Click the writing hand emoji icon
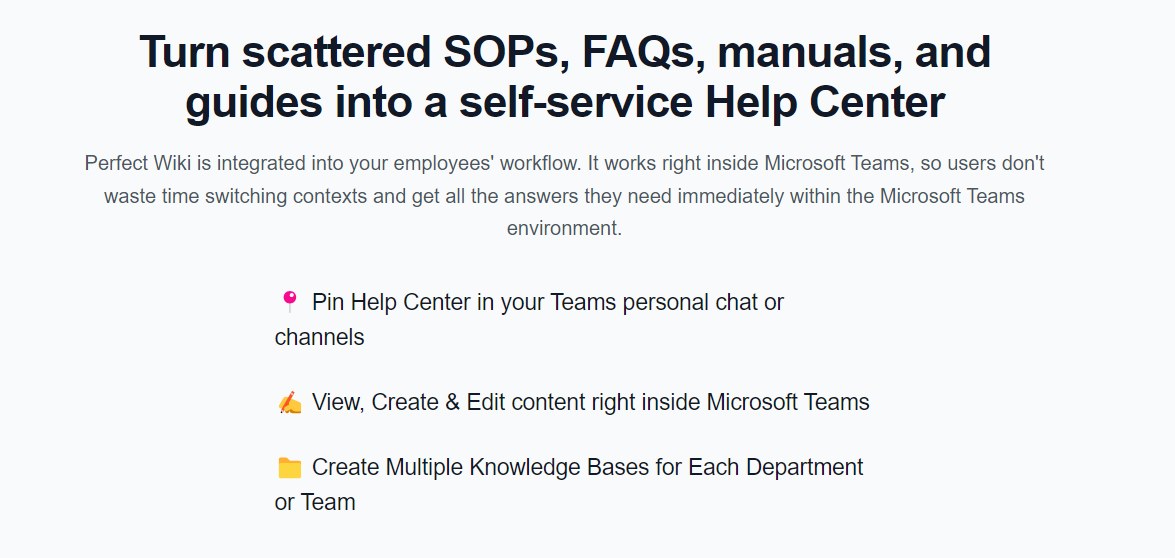1175x558 pixels. (x=289, y=403)
